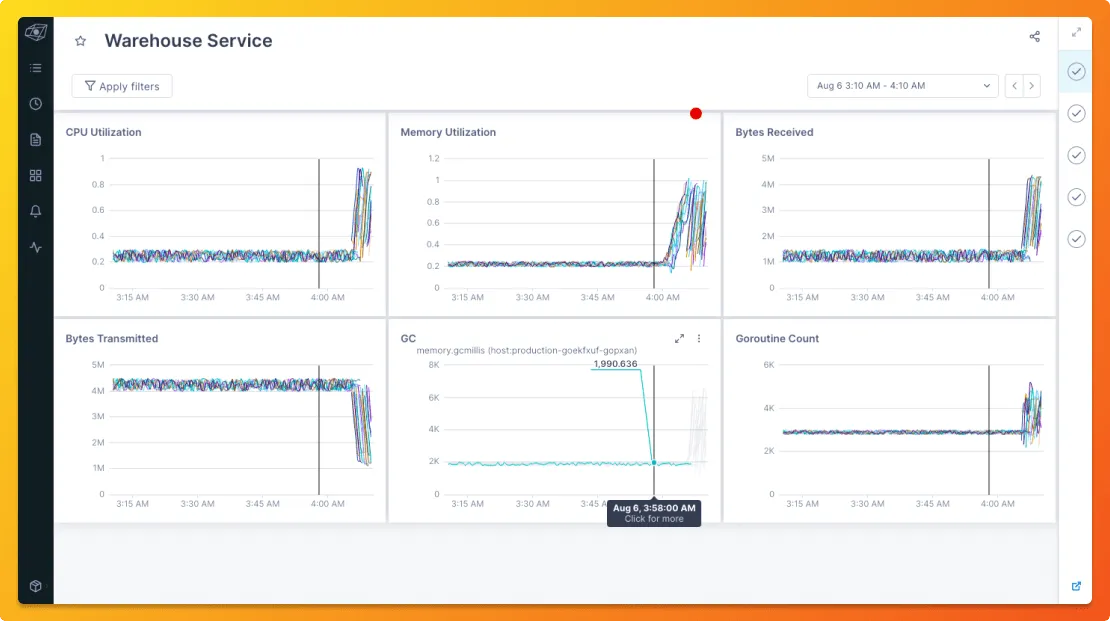Viewport: 1110px width, 621px height.
Task: Click the Apply filters button
Action: 122,86
